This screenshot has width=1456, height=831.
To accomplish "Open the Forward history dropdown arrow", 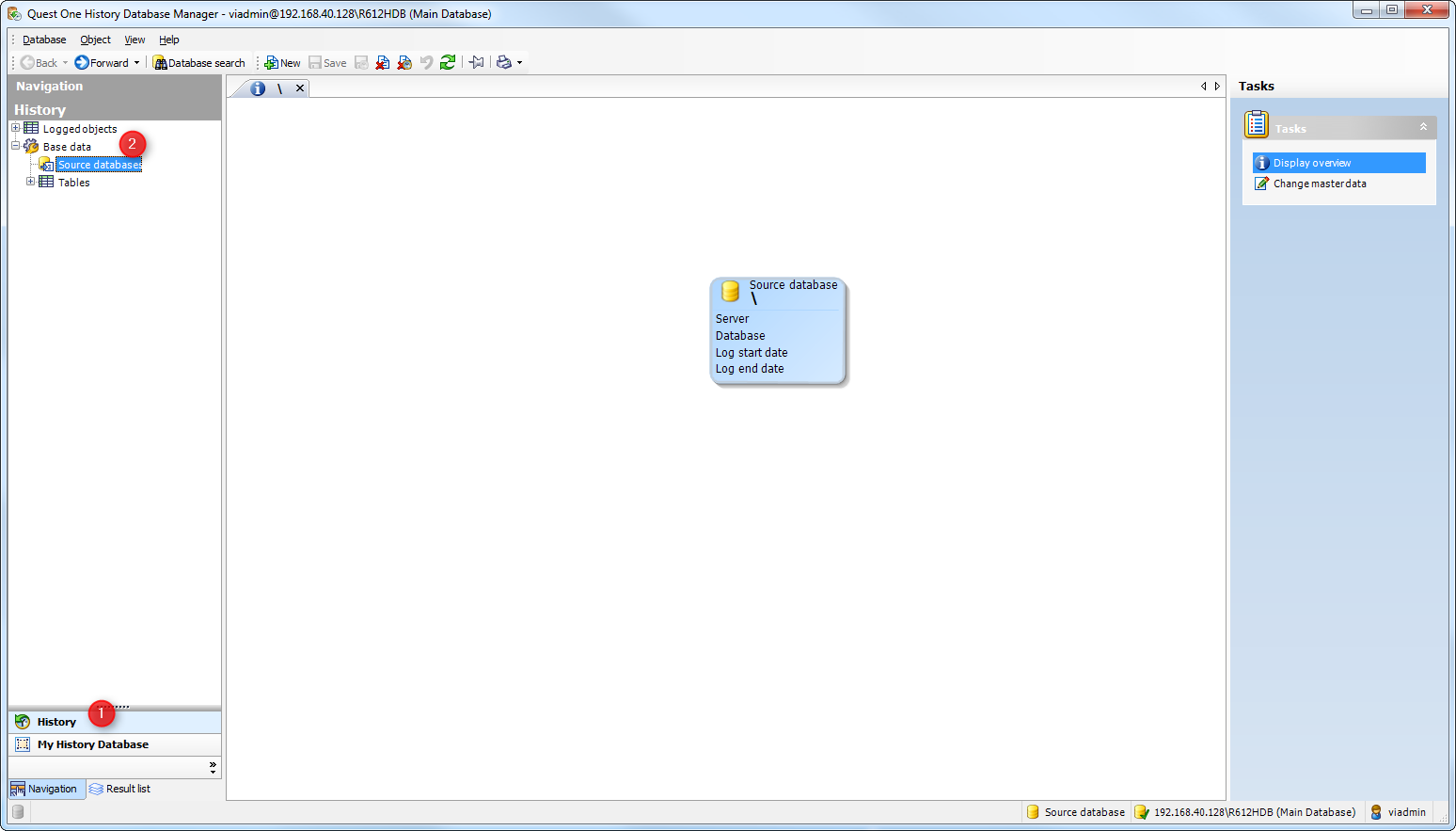I will pyautogui.click(x=136, y=63).
